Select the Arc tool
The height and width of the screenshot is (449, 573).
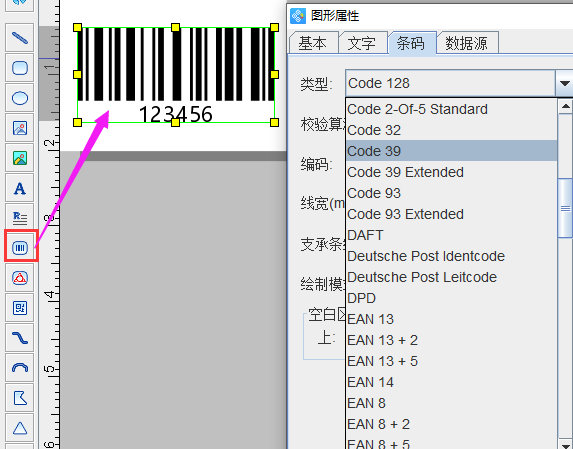pyautogui.click(x=20, y=368)
